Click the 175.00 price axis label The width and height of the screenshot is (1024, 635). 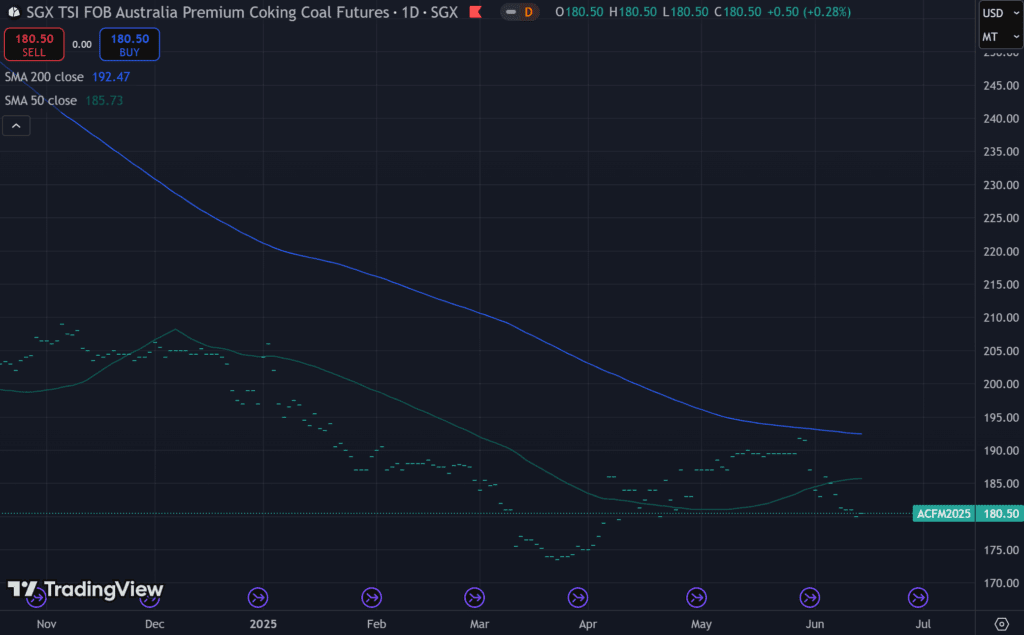tap(1000, 550)
